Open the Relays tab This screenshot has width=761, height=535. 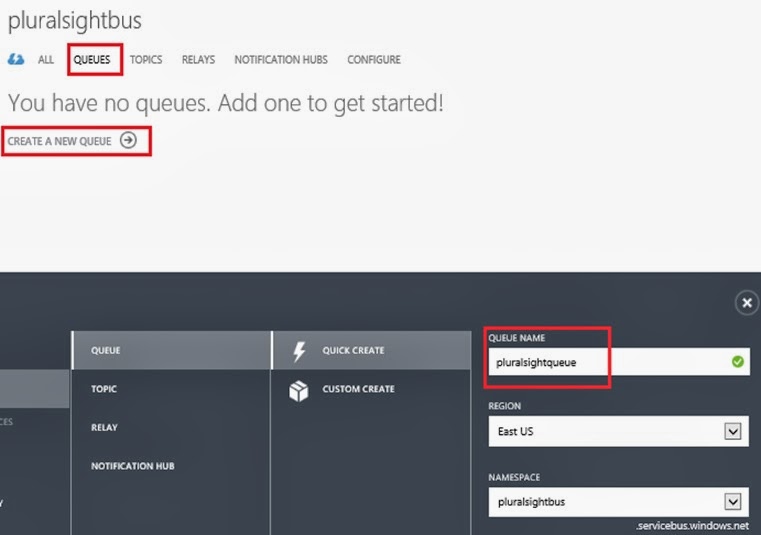[x=198, y=60]
